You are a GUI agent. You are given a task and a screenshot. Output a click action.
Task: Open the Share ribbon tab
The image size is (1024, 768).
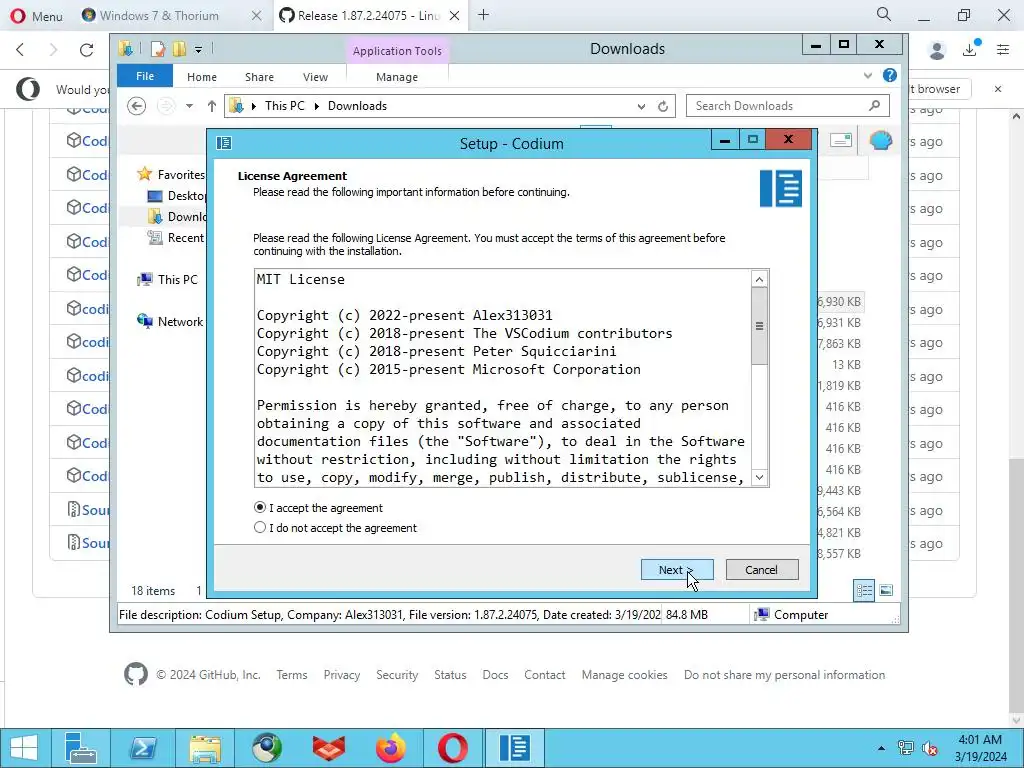(259, 77)
